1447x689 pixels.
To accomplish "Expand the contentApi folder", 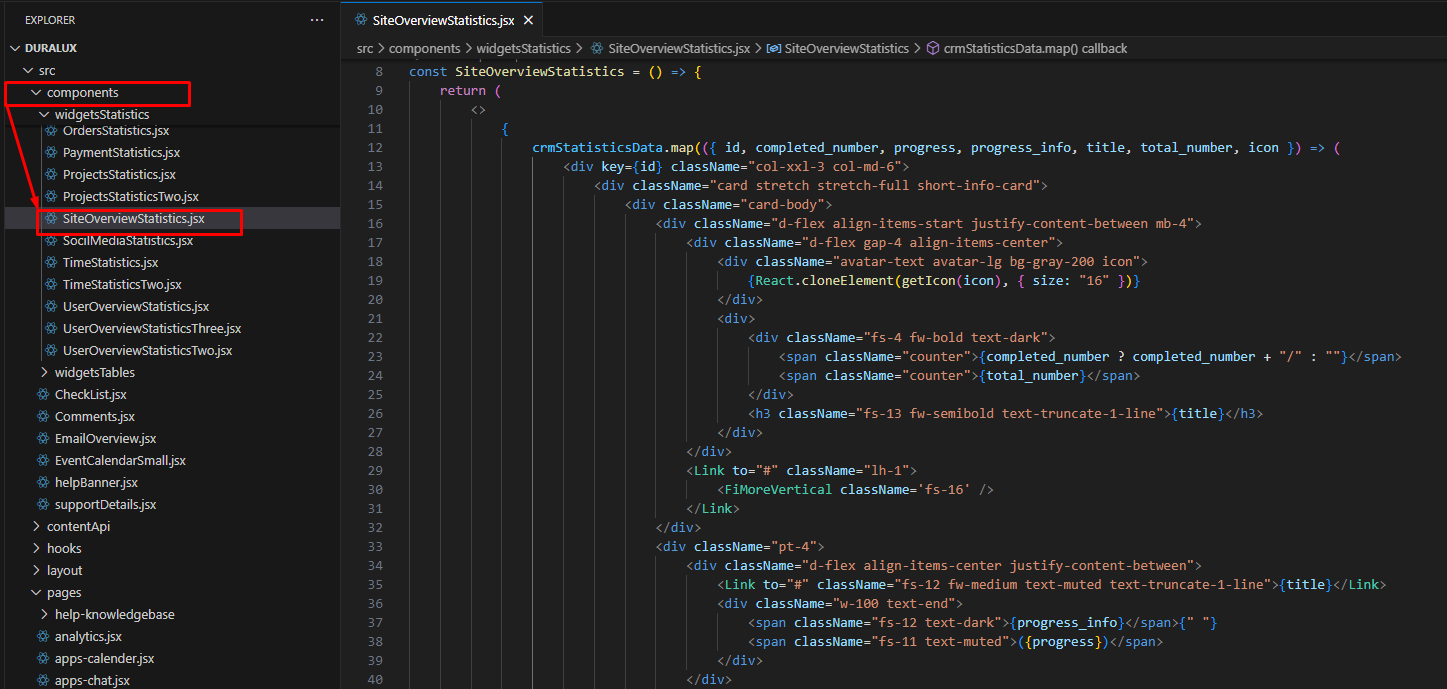I will 36,527.
